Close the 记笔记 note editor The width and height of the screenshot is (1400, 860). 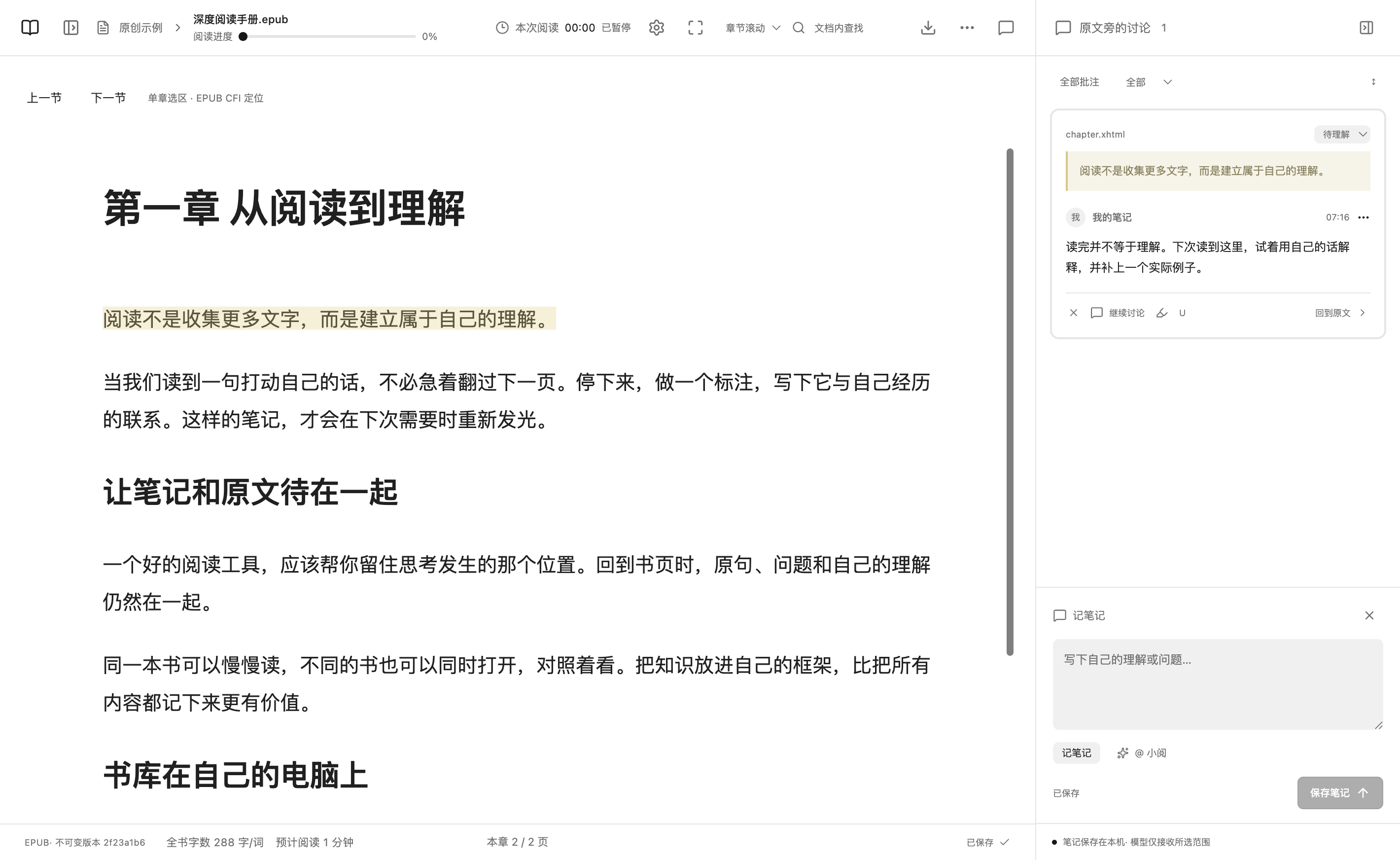1369,615
